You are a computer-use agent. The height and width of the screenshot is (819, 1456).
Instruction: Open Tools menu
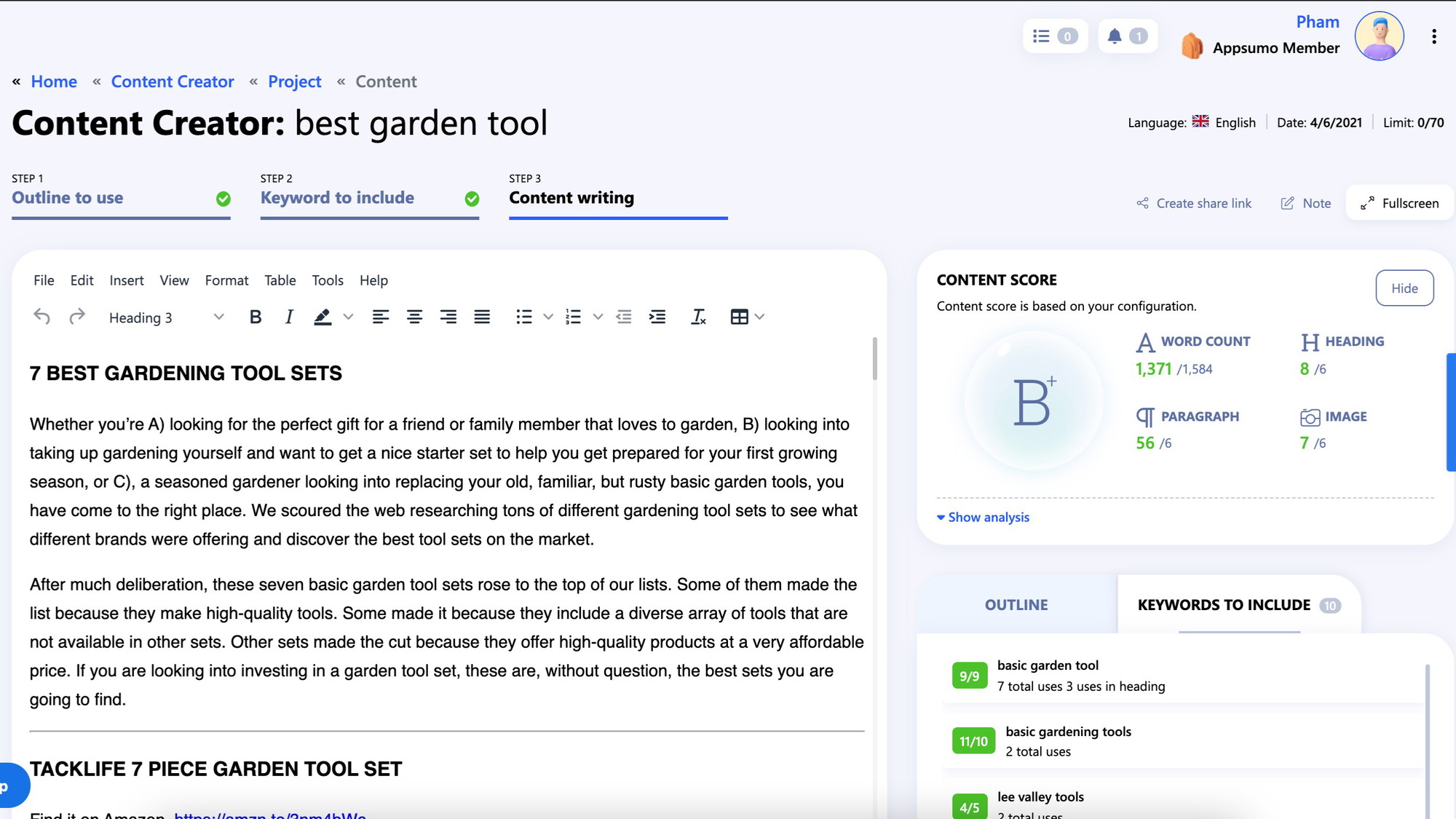click(x=328, y=280)
